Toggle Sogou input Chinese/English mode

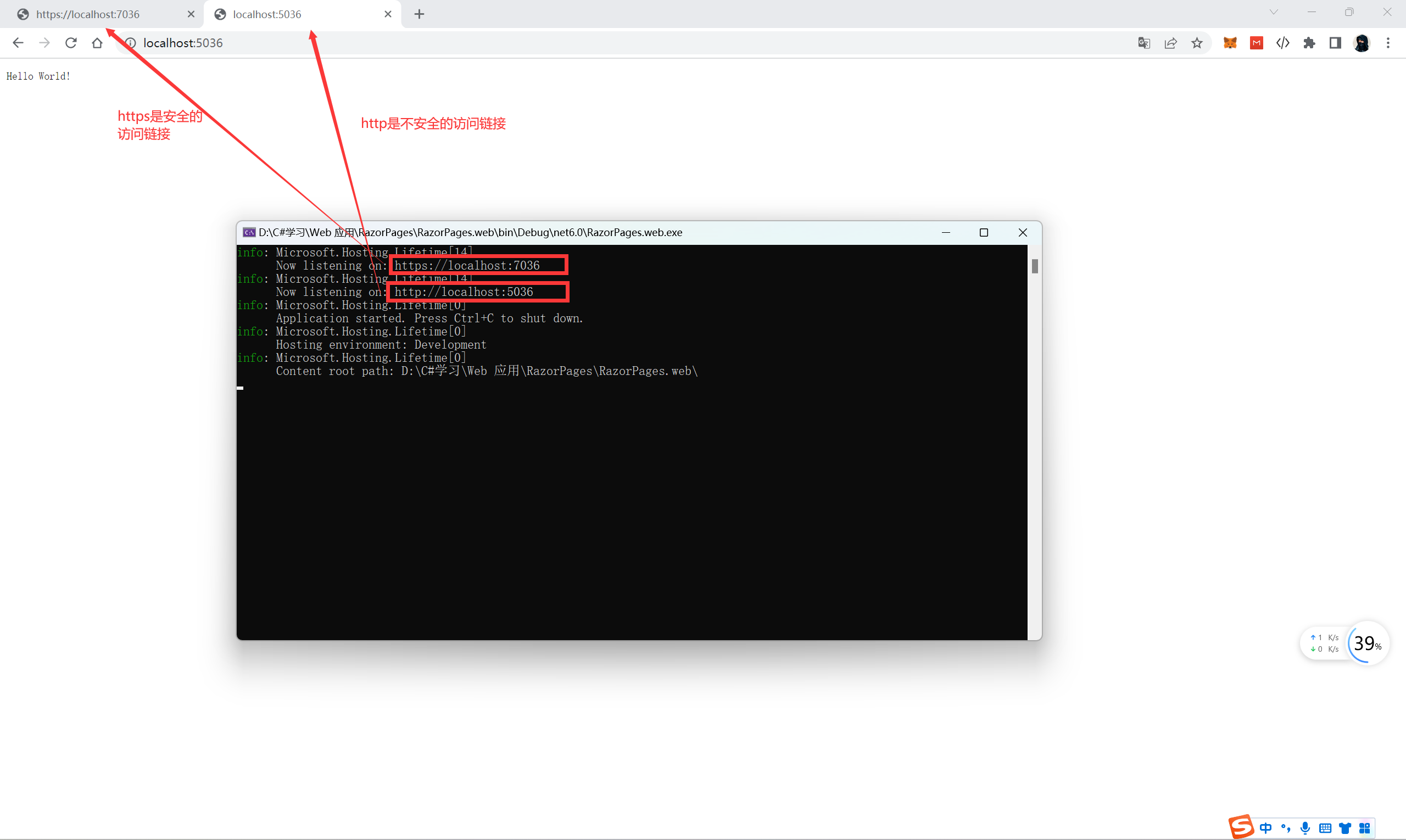pyautogui.click(x=1265, y=828)
